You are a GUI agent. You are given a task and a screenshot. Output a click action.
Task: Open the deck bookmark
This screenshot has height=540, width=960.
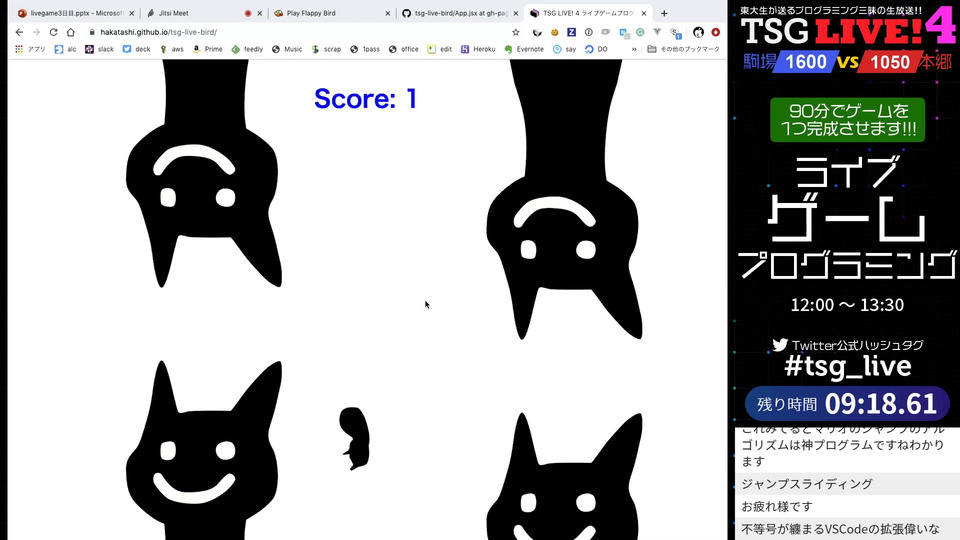click(137, 49)
